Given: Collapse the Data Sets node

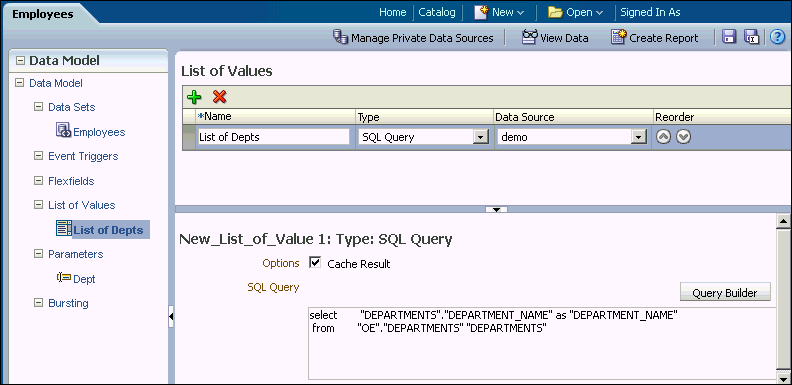Looking at the screenshot, I should (x=38, y=107).
